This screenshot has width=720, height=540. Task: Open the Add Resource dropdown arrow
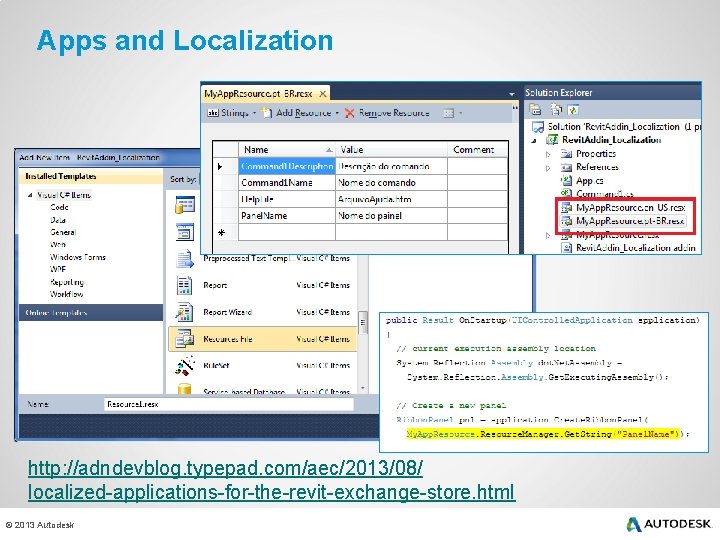point(337,113)
